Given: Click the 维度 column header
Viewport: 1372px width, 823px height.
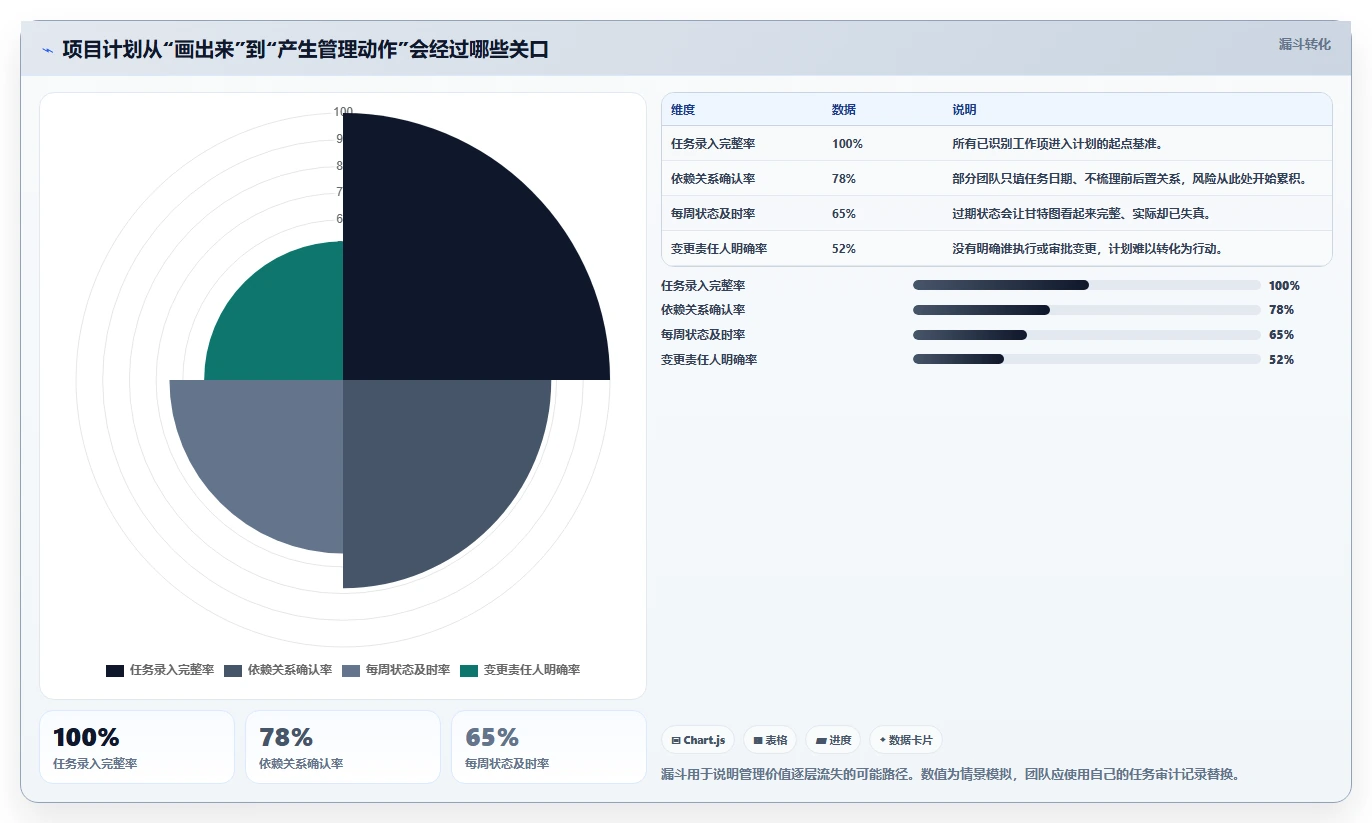Looking at the screenshot, I should (683, 110).
